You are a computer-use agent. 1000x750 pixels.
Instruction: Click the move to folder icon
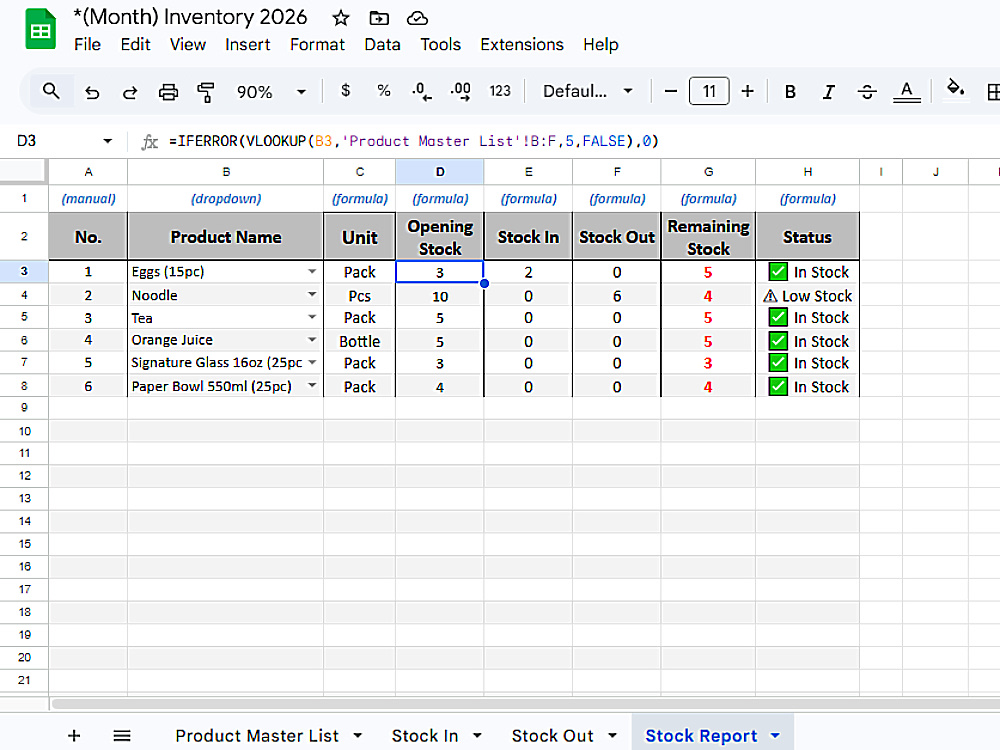point(379,18)
